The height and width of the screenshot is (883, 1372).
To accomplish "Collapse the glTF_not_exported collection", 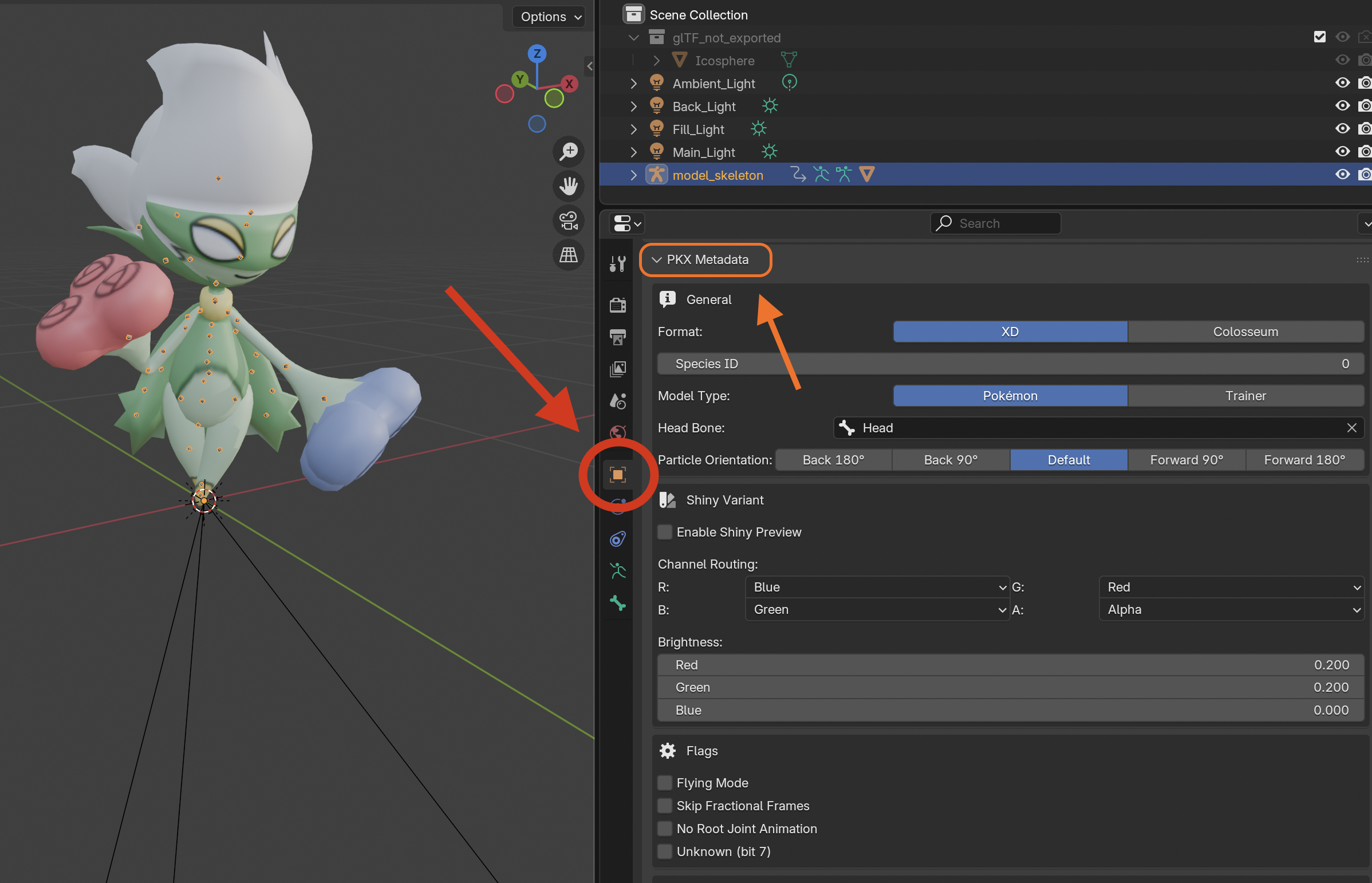I will 633,37.
